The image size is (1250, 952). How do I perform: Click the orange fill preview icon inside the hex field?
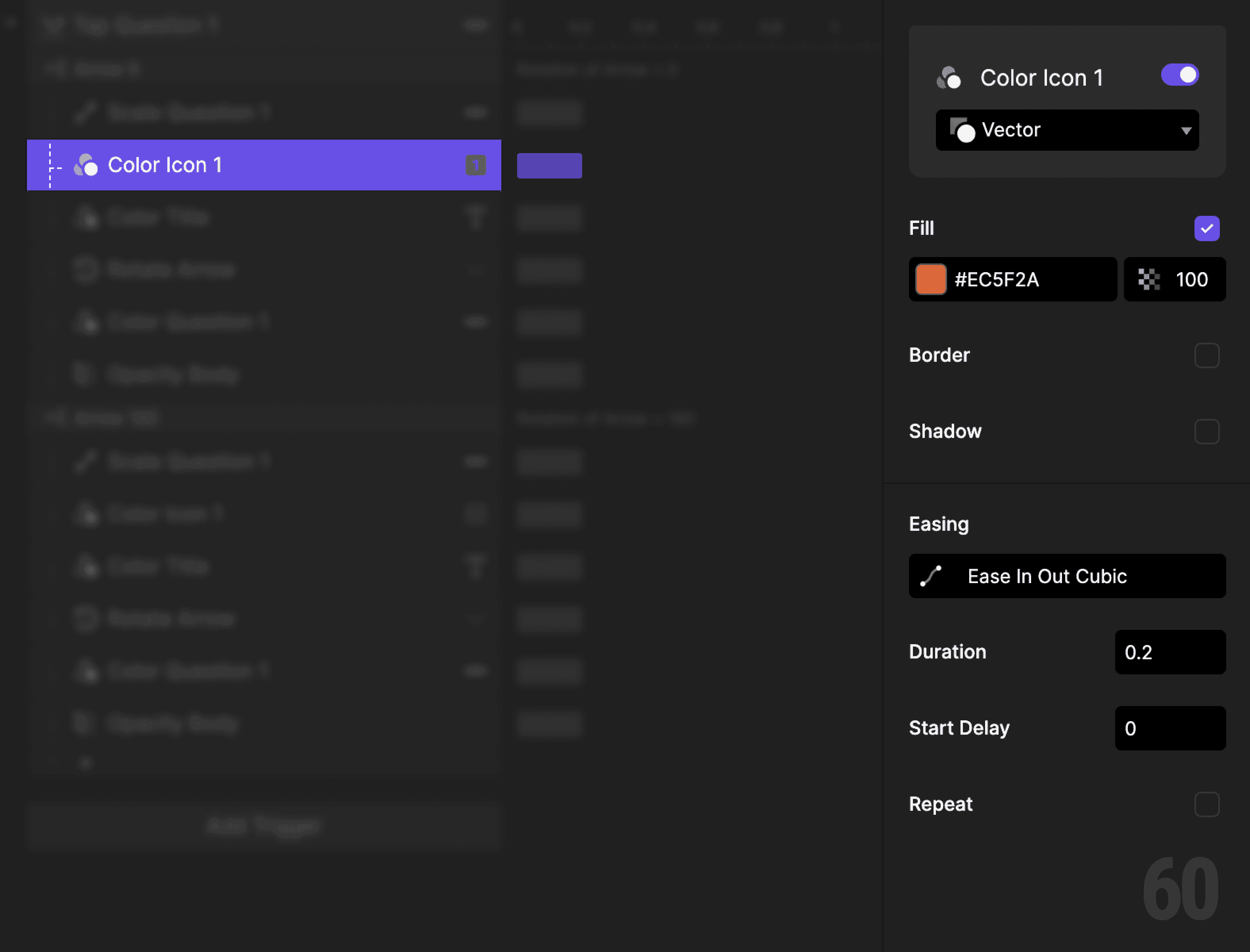[x=931, y=279]
